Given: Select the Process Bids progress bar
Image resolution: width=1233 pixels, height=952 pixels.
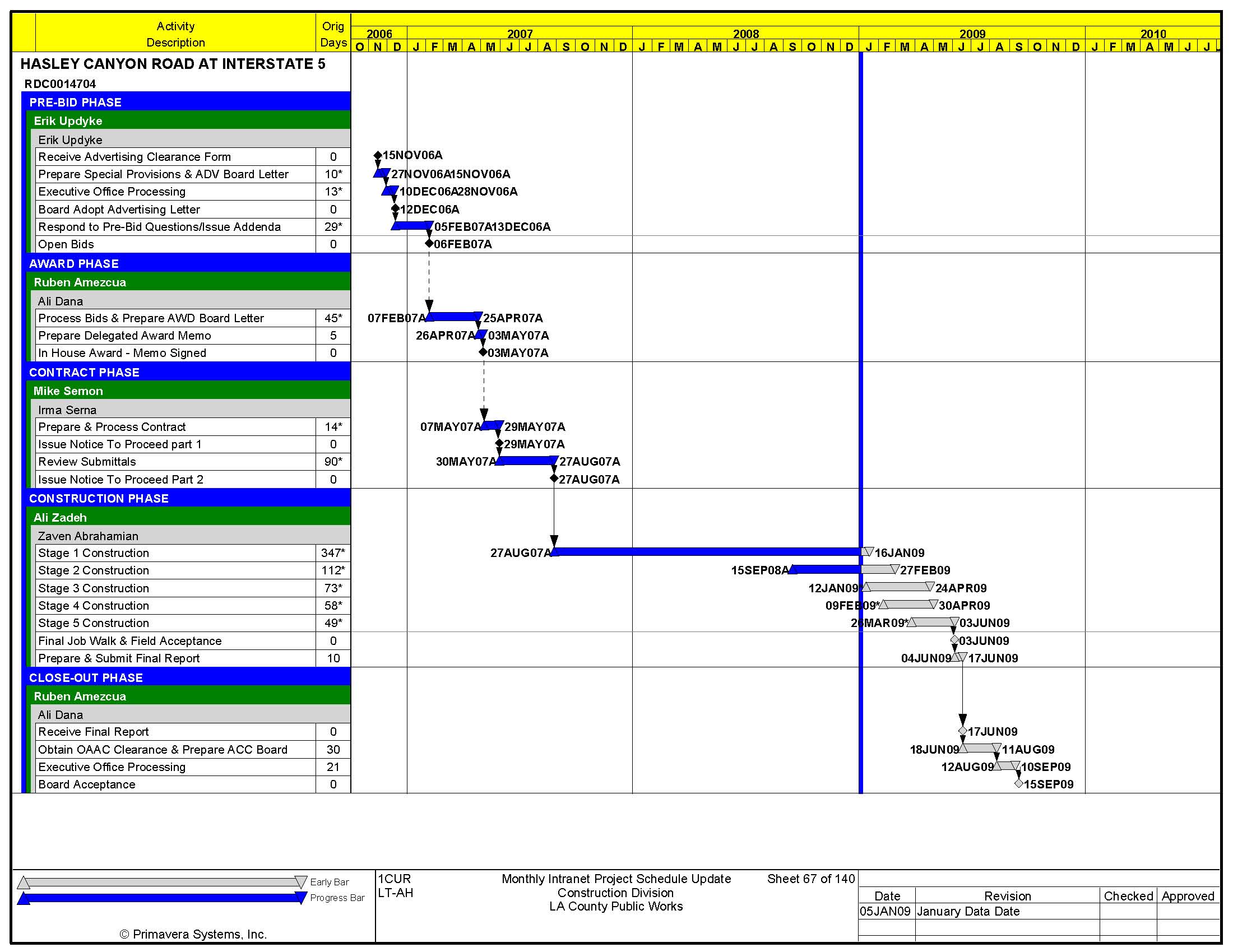Looking at the screenshot, I should pos(454,317).
